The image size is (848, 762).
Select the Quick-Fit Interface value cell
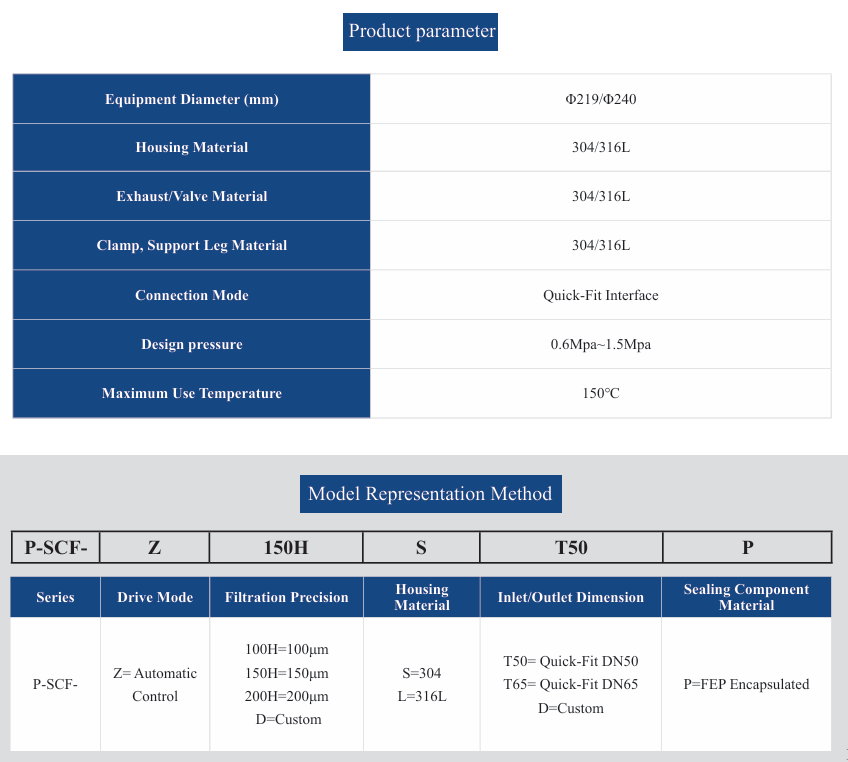(600, 295)
